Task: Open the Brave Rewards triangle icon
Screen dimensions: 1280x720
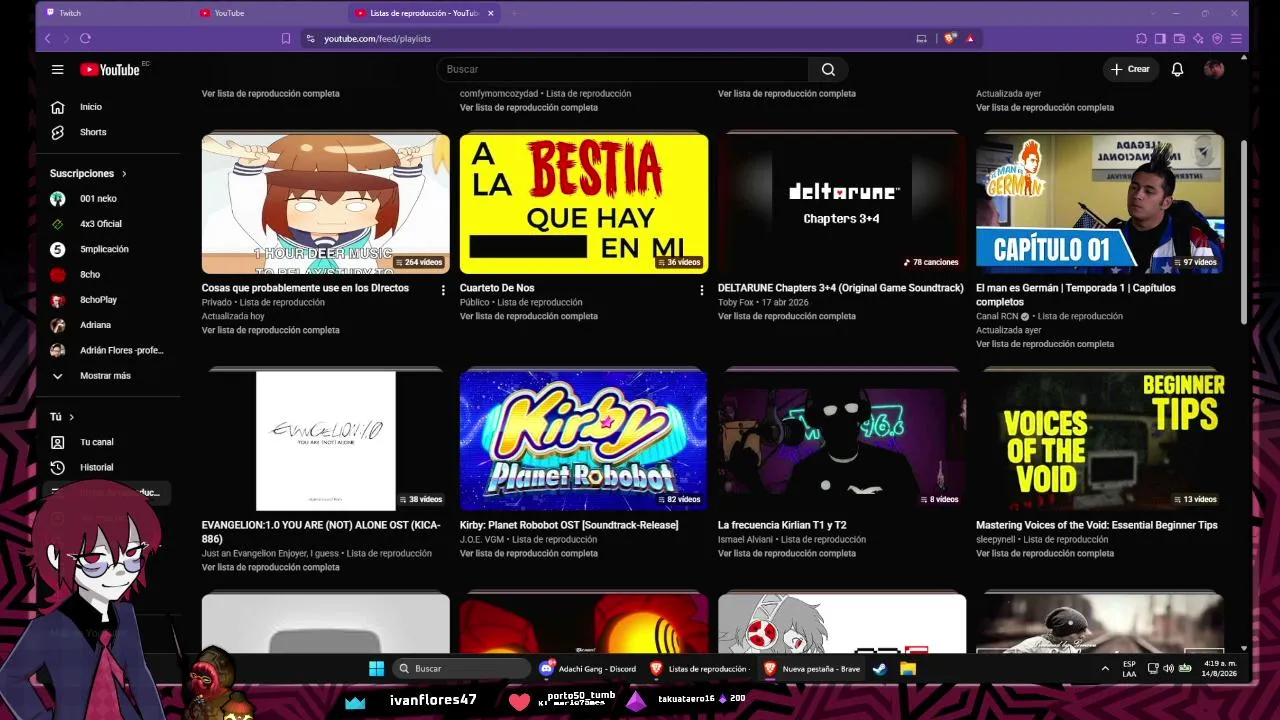Action: 970,38
